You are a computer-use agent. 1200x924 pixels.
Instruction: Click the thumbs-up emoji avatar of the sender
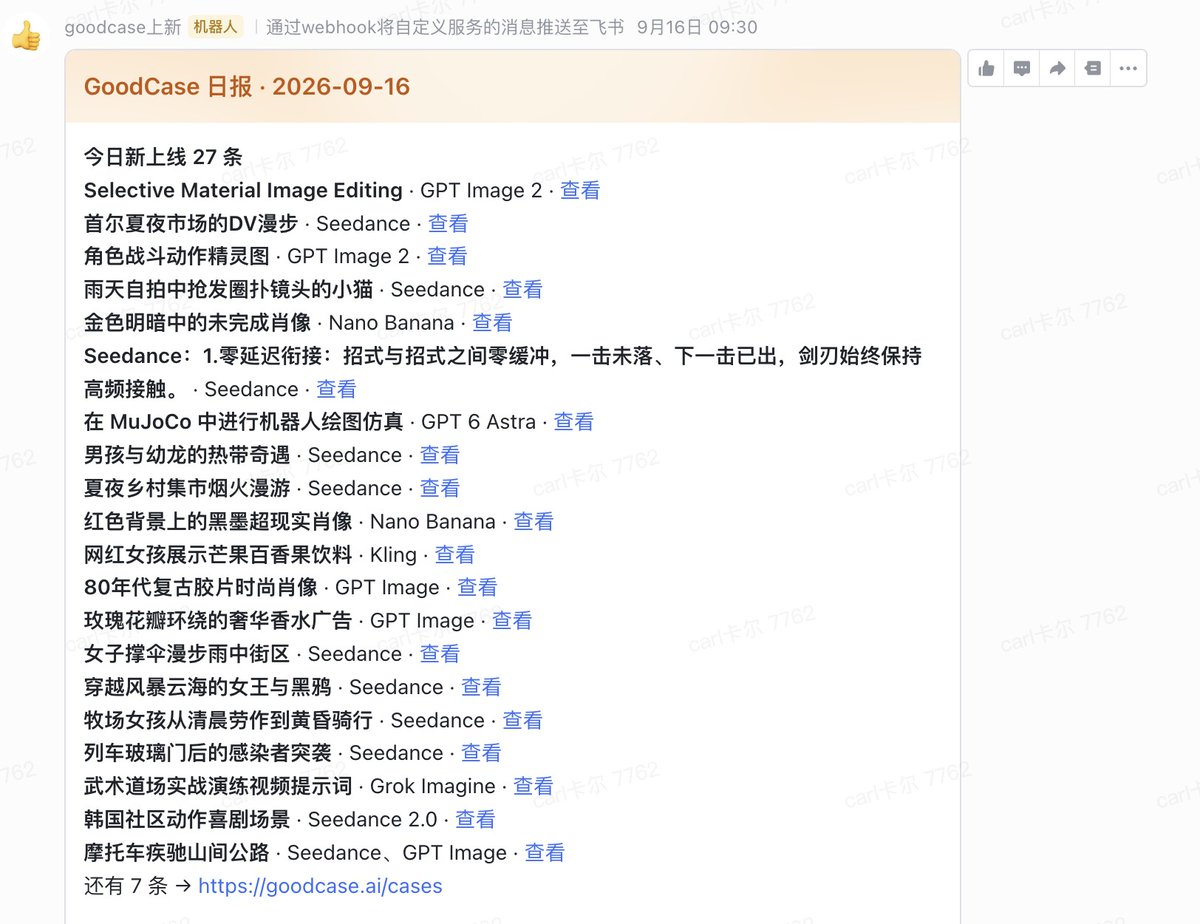(26, 36)
